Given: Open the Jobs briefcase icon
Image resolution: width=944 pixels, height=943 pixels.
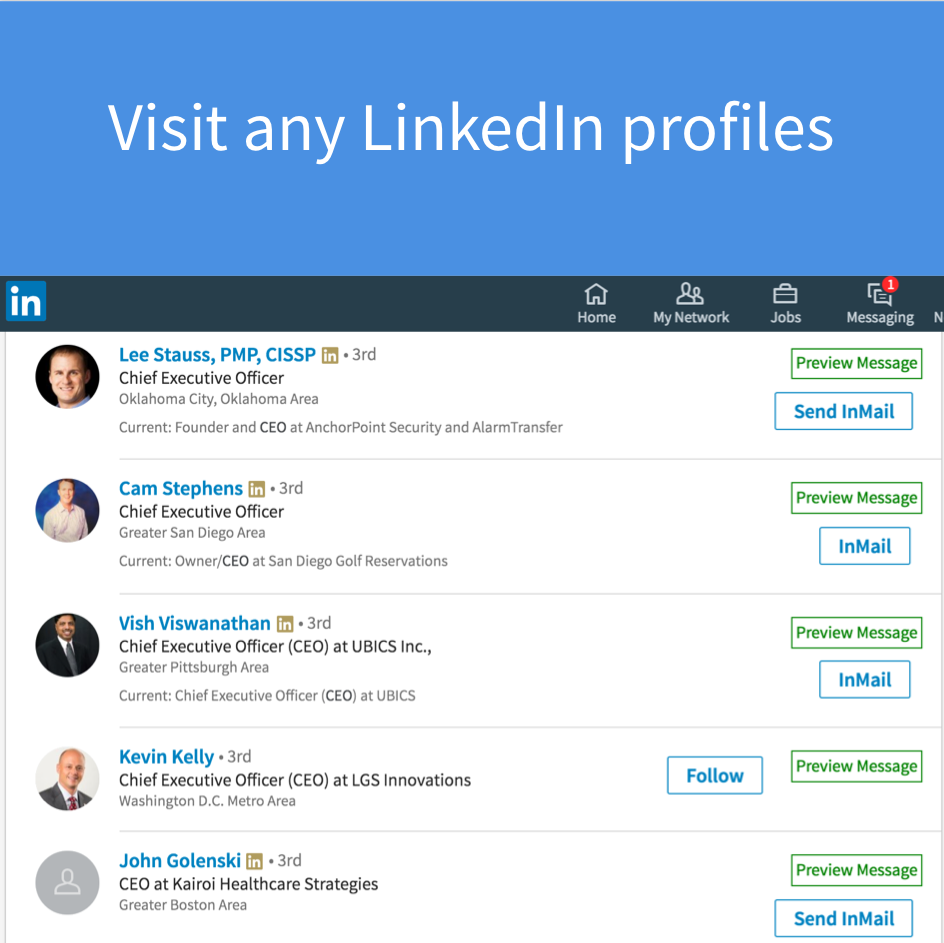Looking at the screenshot, I should (x=785, y=295).
